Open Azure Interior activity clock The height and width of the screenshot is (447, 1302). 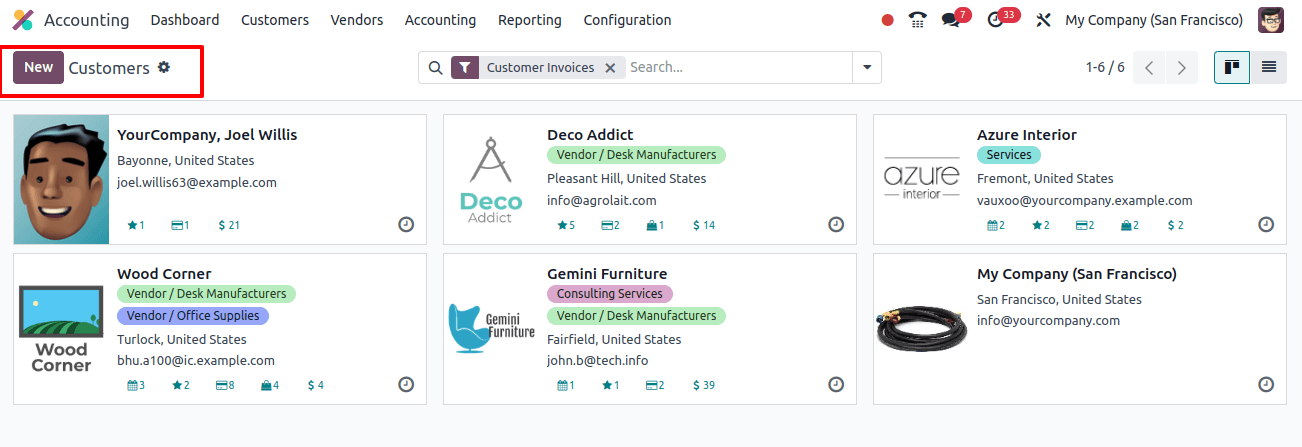click(x=1266, y=224)
